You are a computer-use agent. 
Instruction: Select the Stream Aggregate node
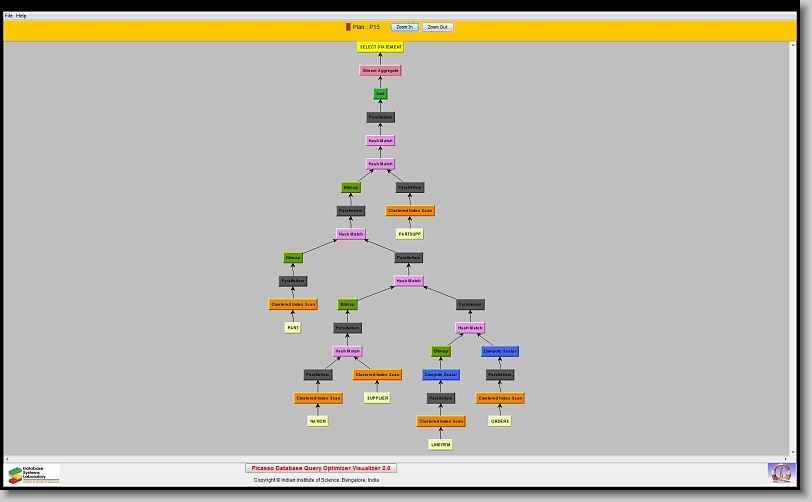380,71
